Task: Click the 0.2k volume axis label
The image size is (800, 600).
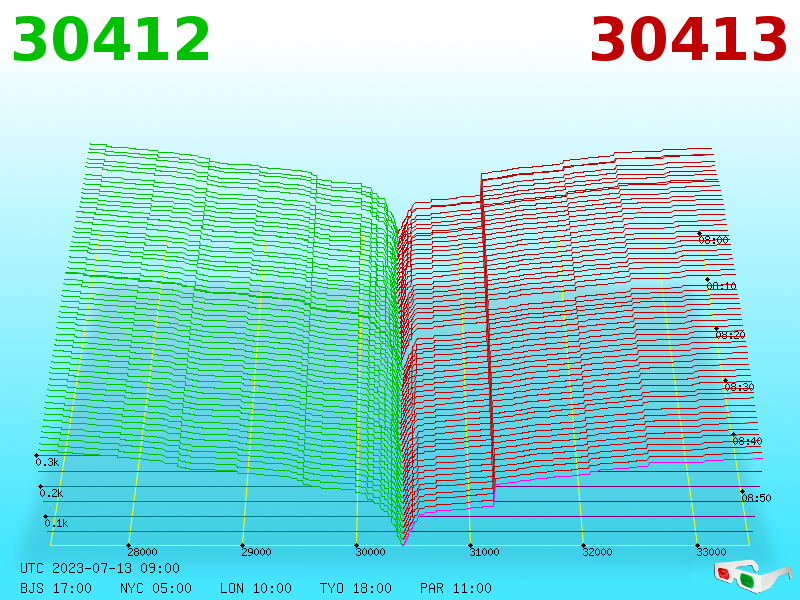Action: pyautogui.click(x=52, y=493)
